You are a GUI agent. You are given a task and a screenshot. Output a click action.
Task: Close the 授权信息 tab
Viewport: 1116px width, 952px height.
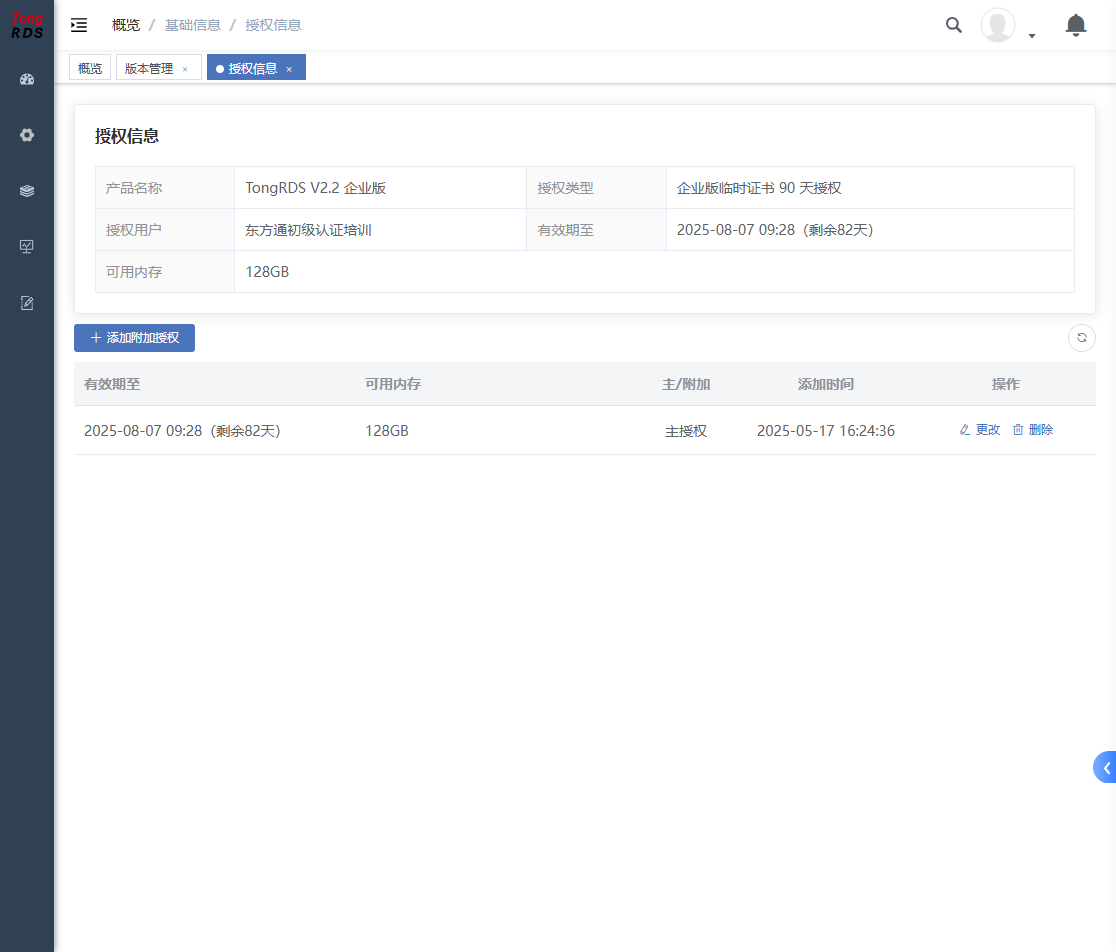(x=289, y=69)
